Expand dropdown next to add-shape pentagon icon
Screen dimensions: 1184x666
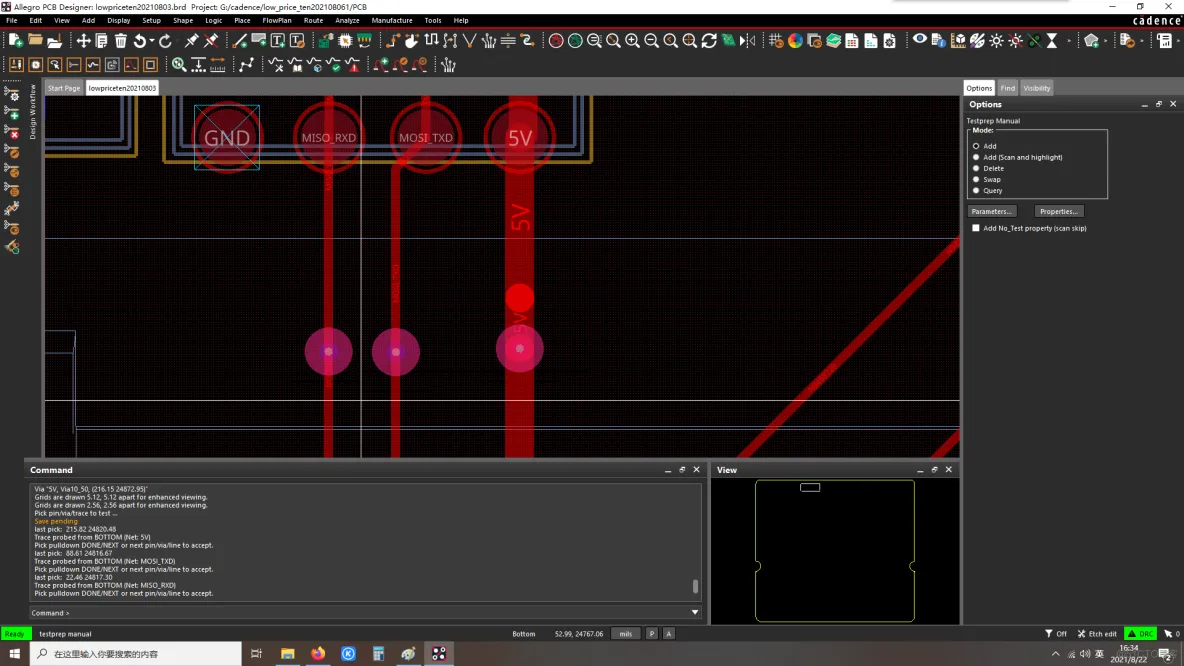[x=1106, y=41]
